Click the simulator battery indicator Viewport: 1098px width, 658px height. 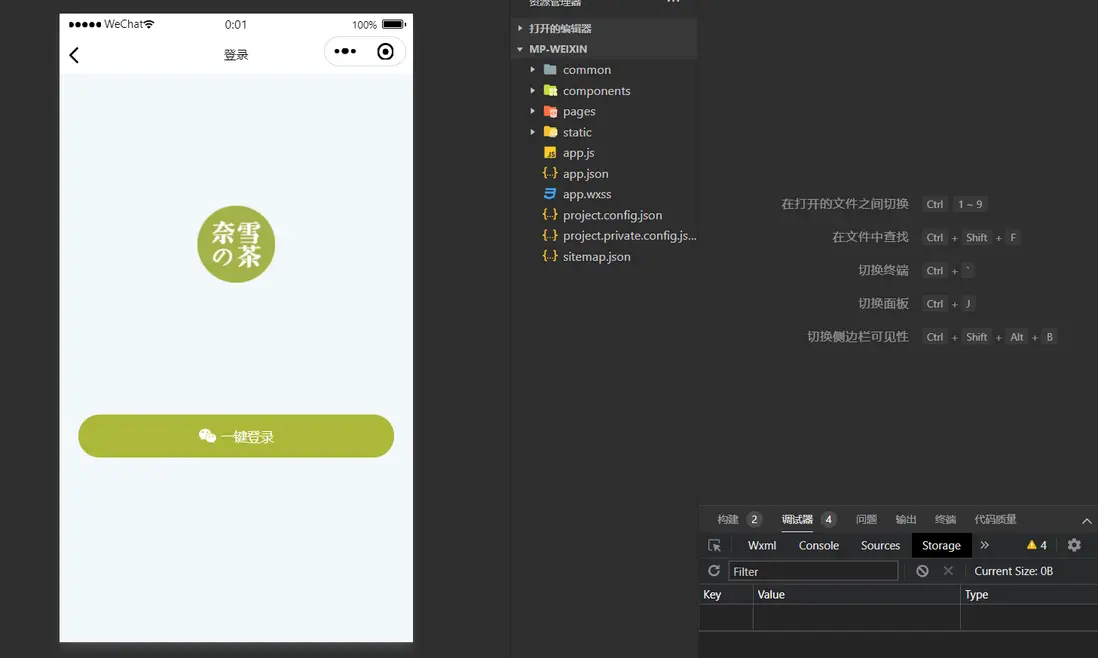[x=394, y=24]
